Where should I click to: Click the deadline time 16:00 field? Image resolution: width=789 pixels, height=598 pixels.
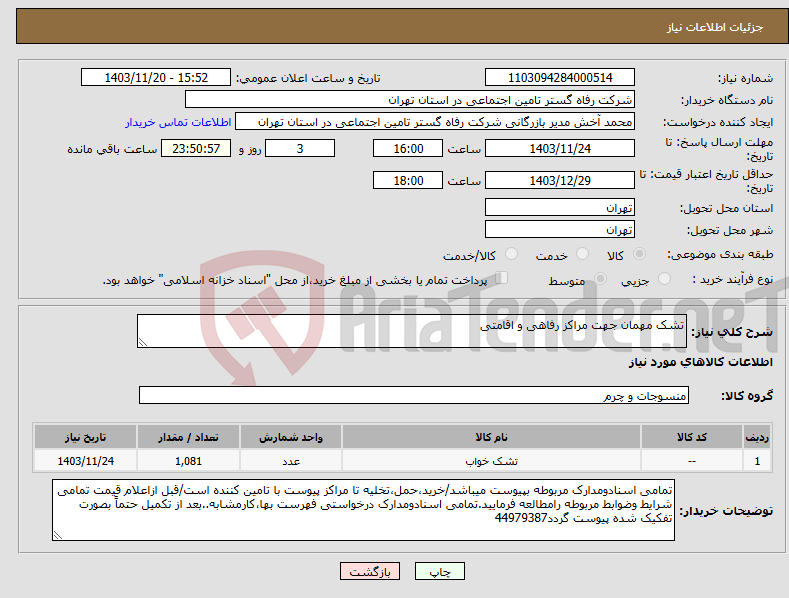pos(408,148)
